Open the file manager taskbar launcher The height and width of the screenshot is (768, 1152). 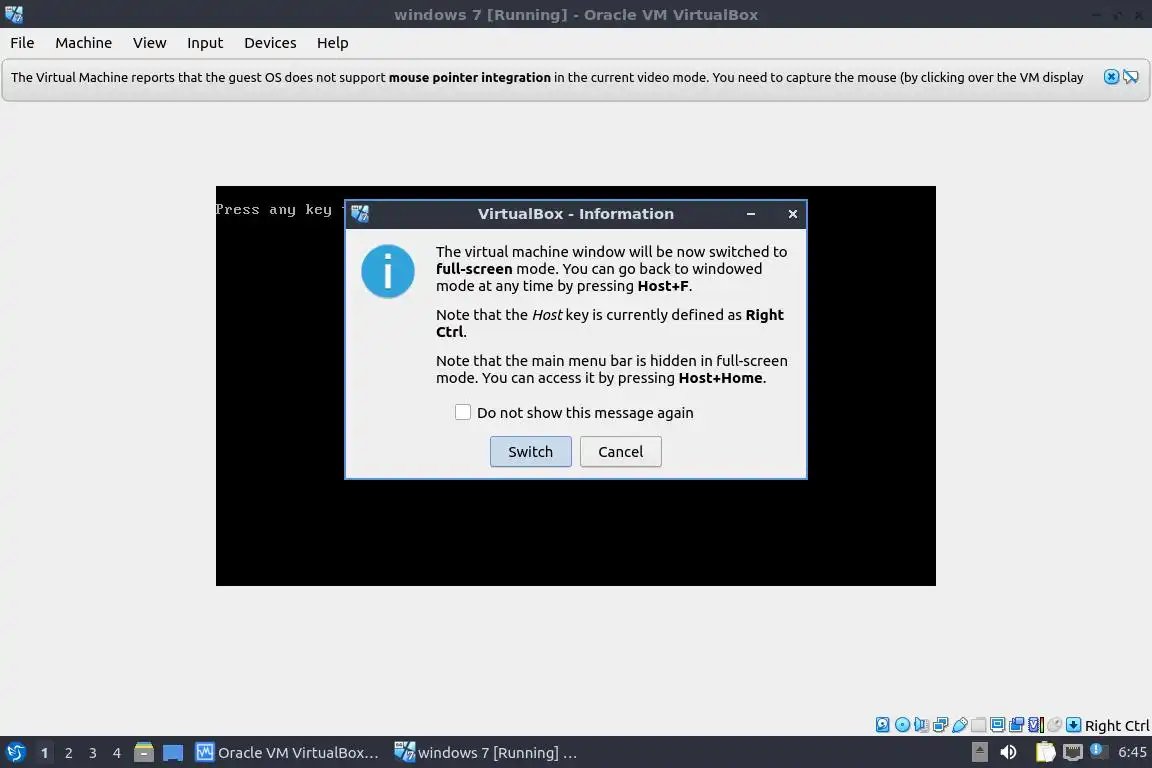coord(144,753)
